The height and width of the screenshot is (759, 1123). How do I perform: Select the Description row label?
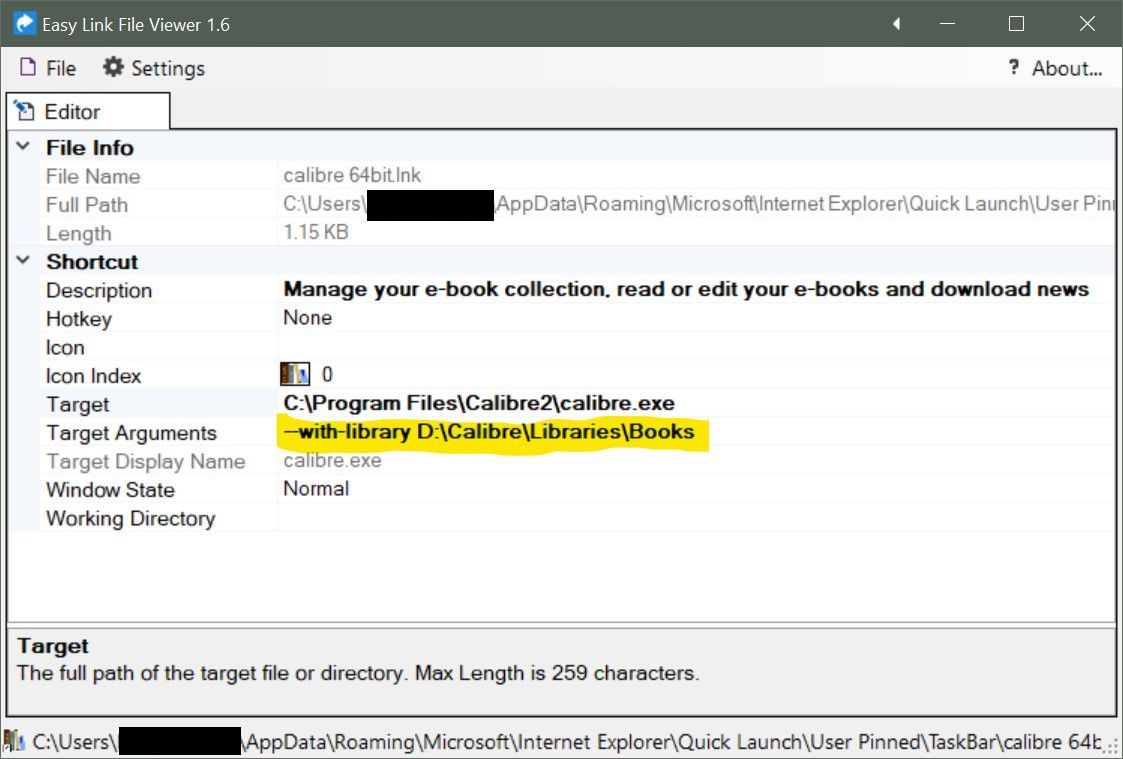(x=99, y=290)
